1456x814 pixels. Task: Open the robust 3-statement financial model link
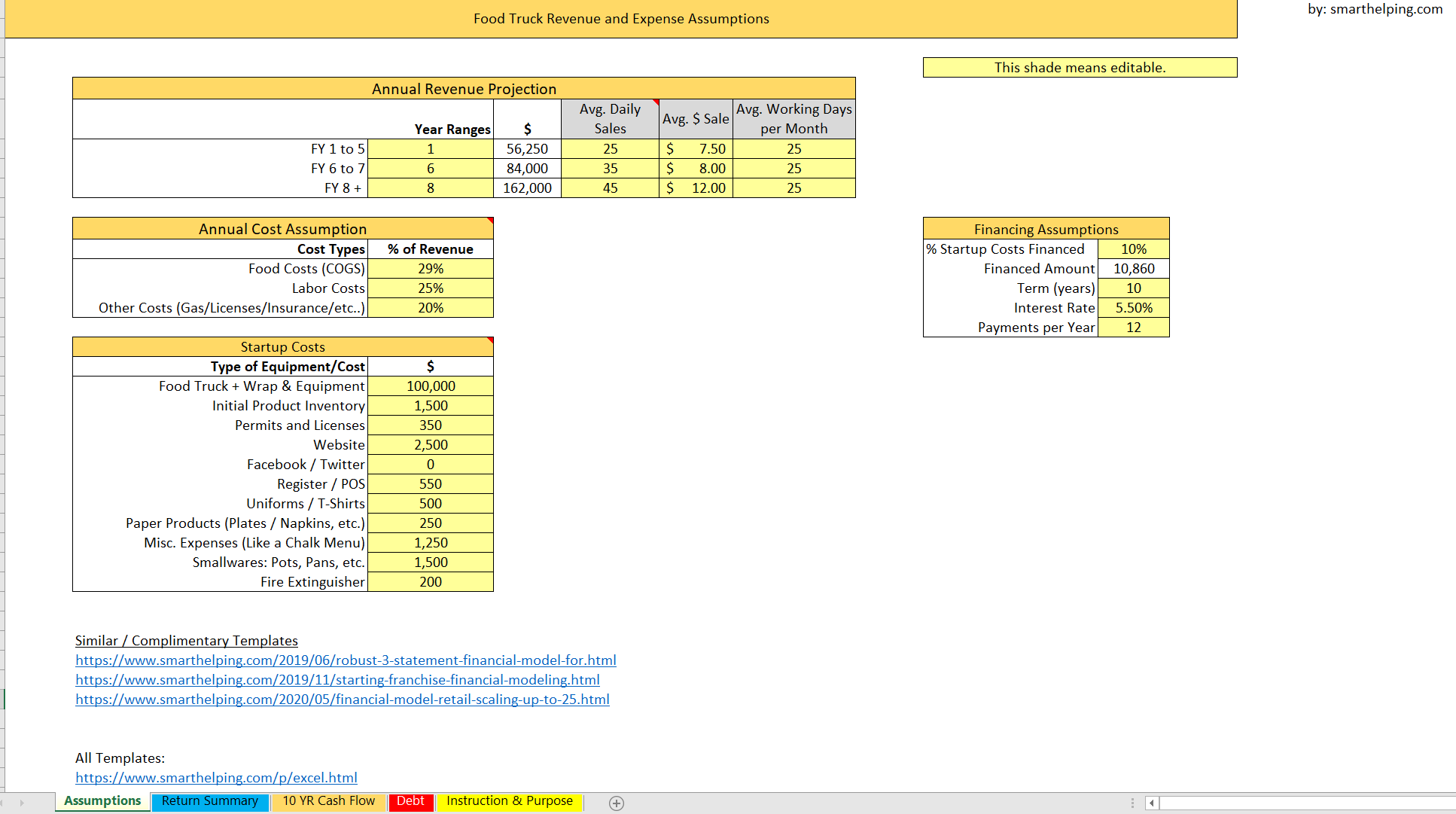(346, 660)
